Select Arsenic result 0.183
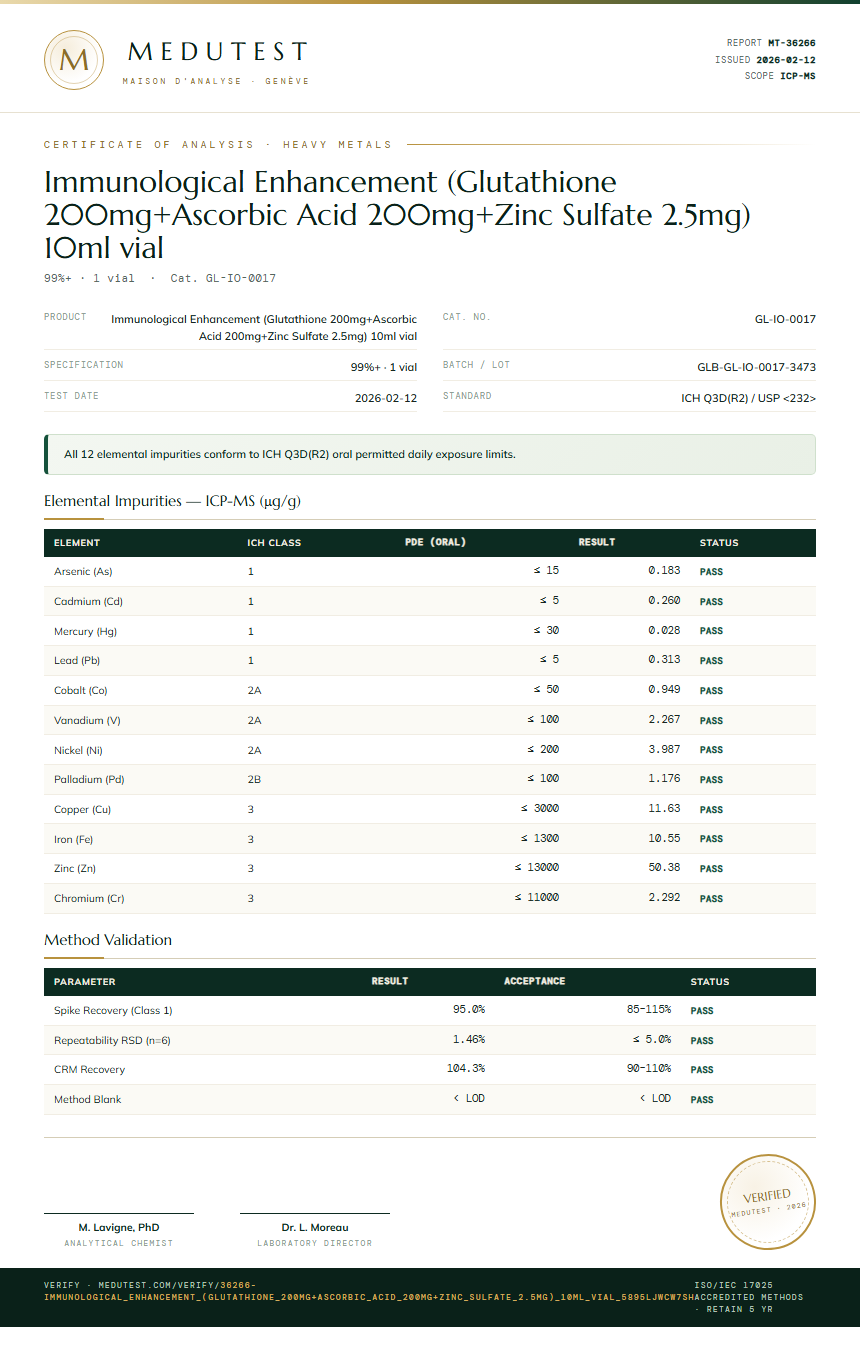The width and height of the screenshot is (860, 1357). pyautogui.click(x=664, y=571)
